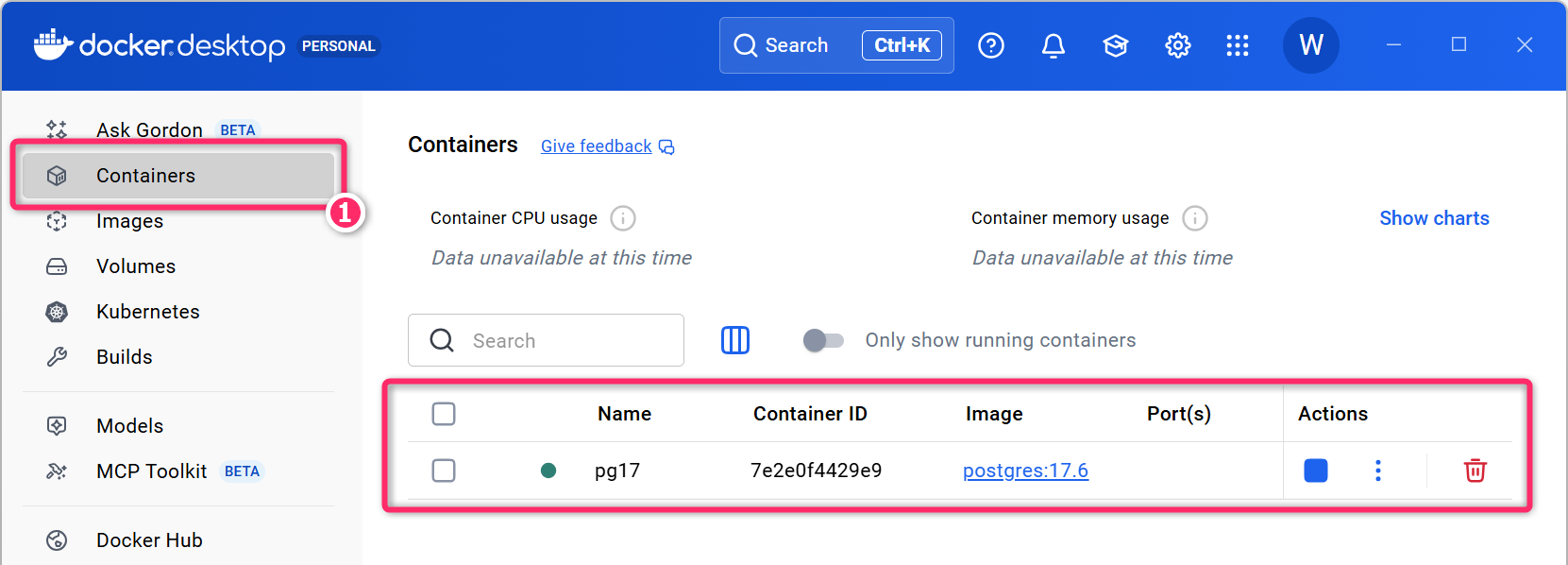Open Kubernetes from the sidebar
The image size is (1568, 565).
click(147, 312)
